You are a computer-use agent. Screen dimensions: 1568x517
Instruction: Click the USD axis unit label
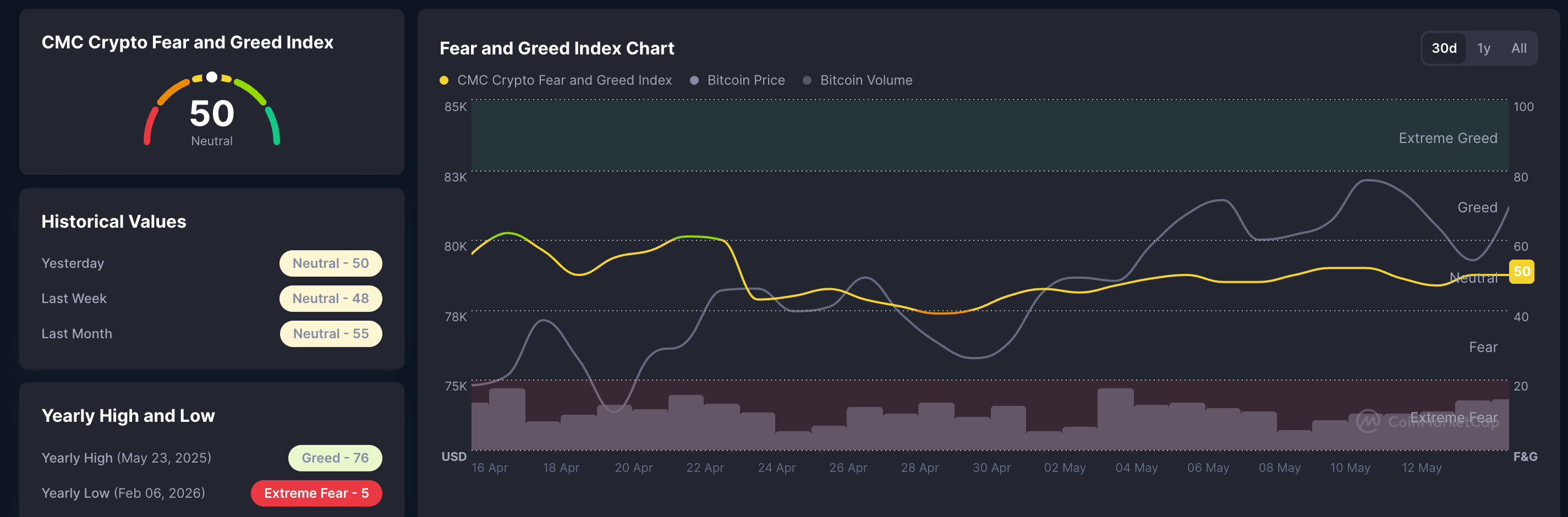tap(453, 457)
